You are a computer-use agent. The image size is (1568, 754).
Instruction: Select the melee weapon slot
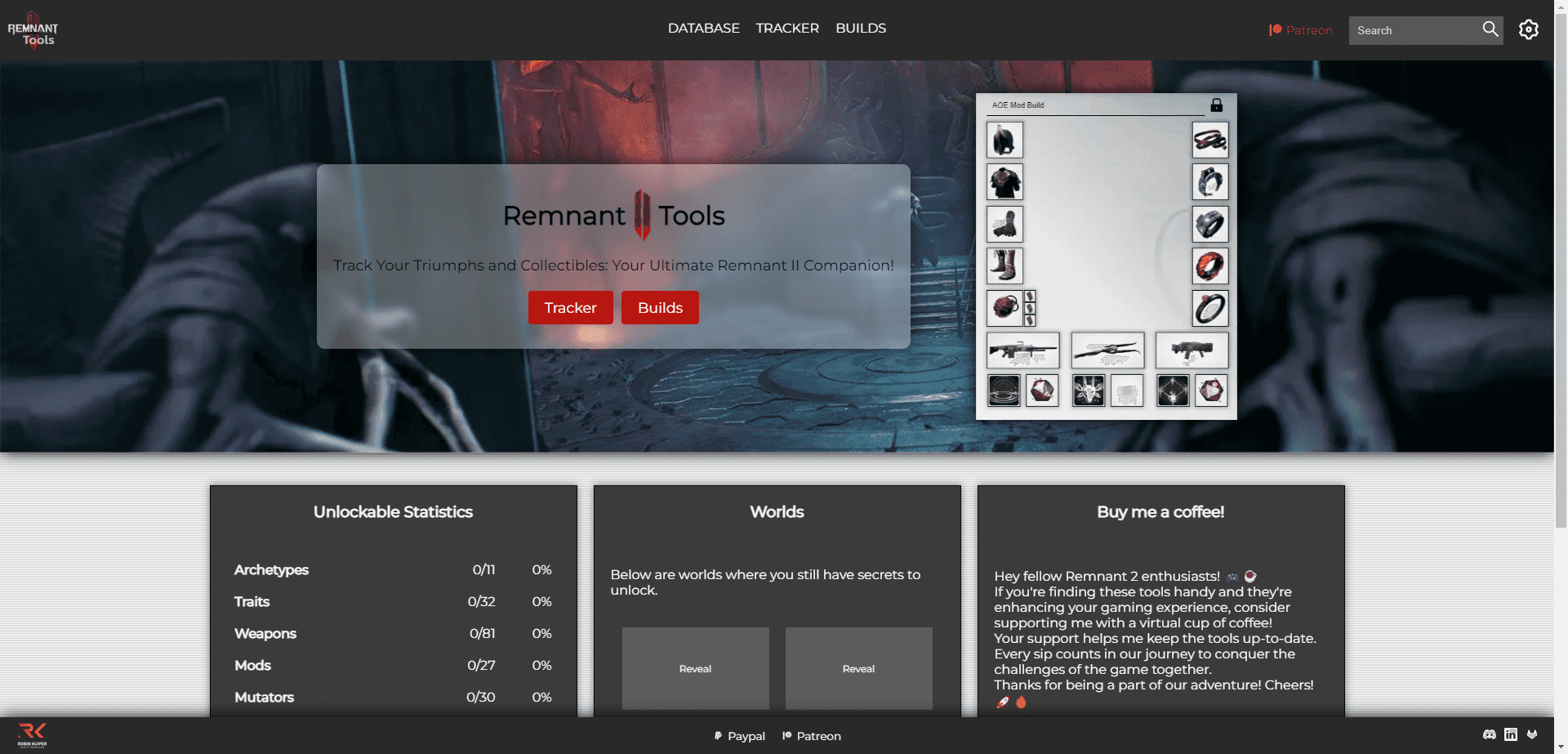(x=1107, y=350)
